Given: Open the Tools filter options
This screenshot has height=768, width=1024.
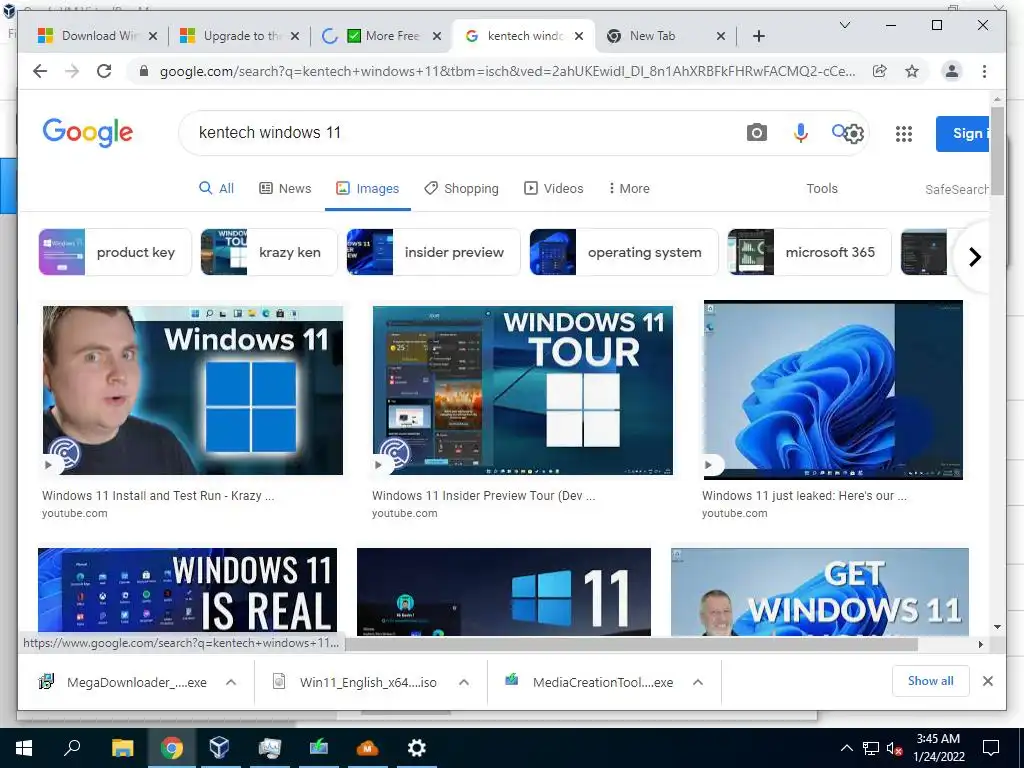Looking at the screenshot, I should (x=822, y=189).
